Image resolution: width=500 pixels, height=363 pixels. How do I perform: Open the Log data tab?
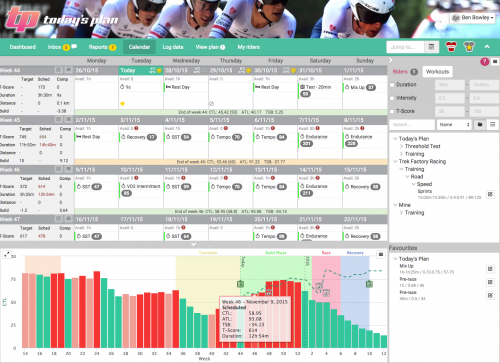173,47
